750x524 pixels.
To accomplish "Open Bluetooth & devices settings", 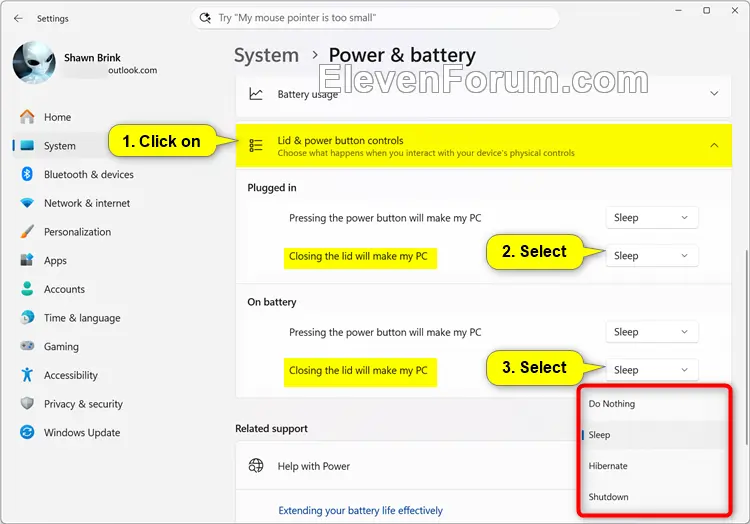I will [x=88, y=175].
